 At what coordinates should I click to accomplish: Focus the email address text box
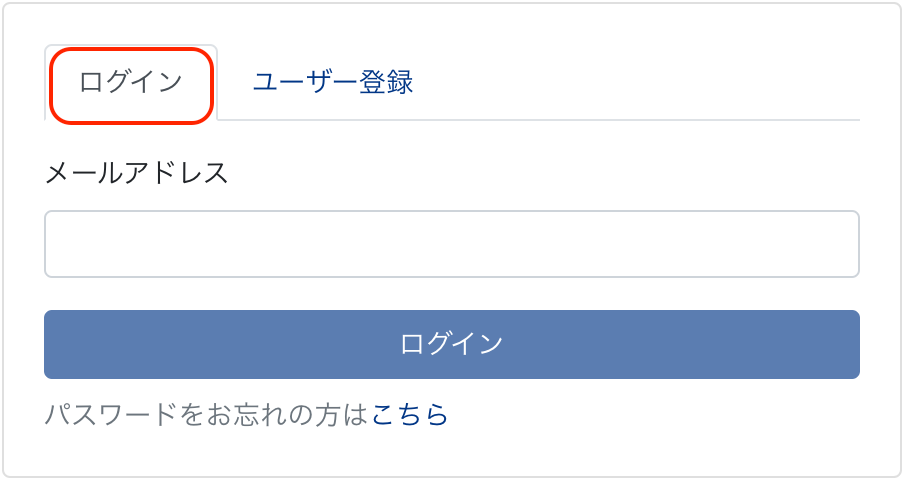(452, 244)
